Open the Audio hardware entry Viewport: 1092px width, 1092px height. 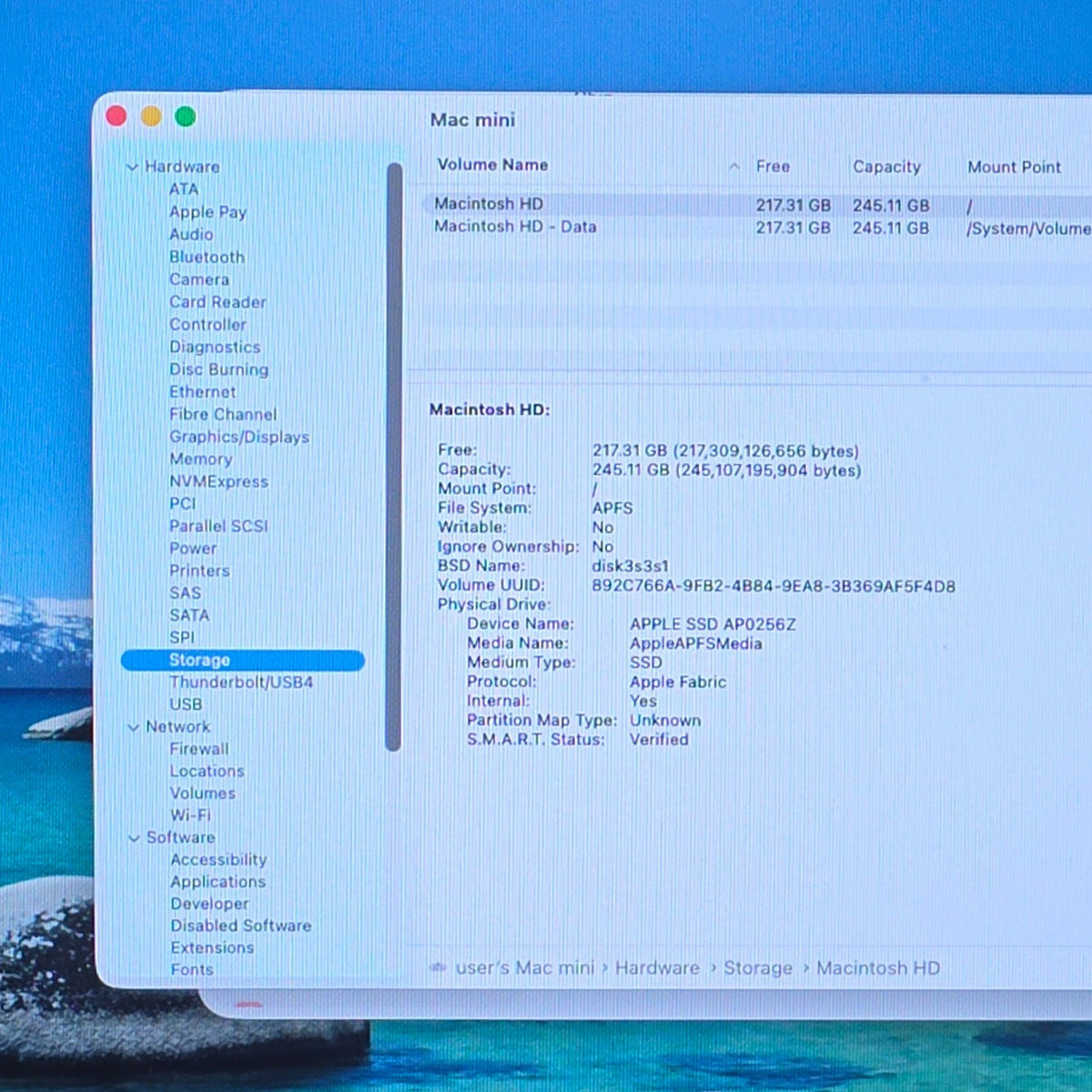191,235
